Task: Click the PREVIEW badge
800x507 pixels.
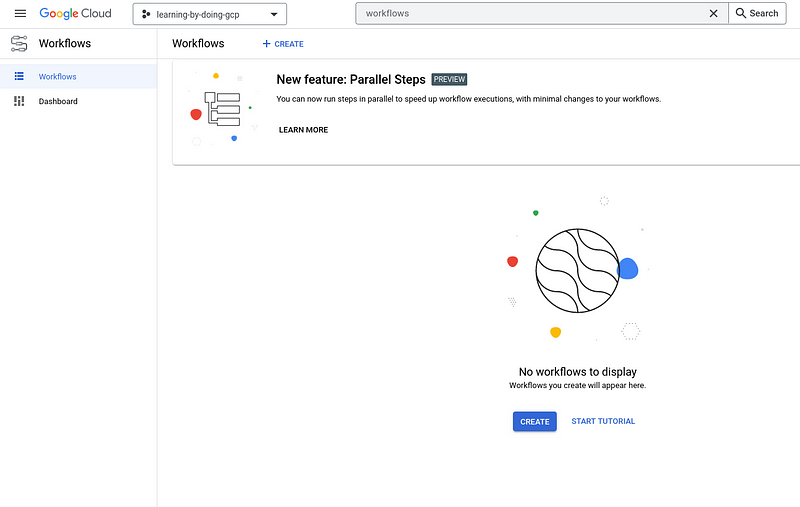Action: coord(449,80)
